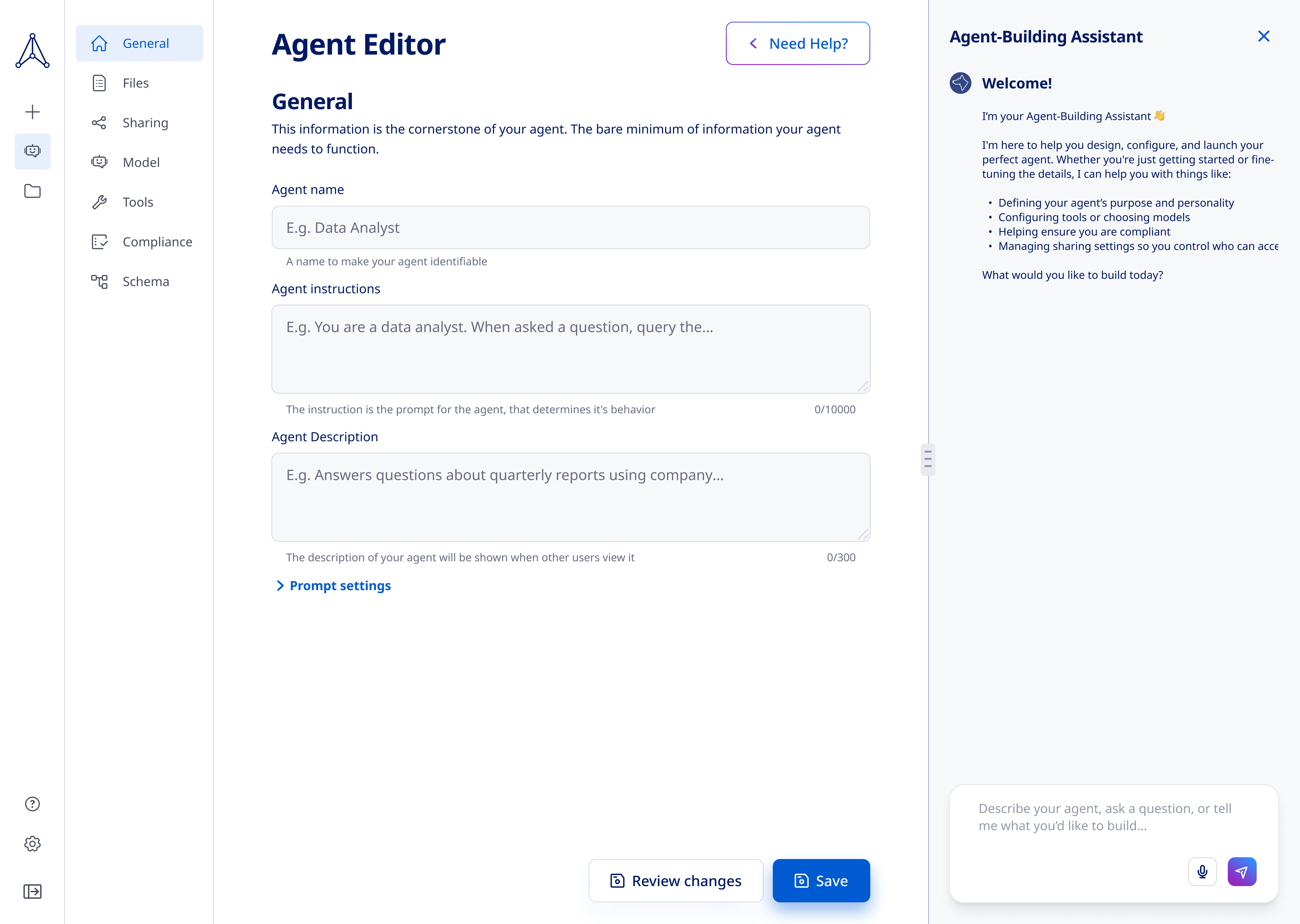
Task: Click the 'A name to make your agent identifiable' hint
Action: [386, 262]
